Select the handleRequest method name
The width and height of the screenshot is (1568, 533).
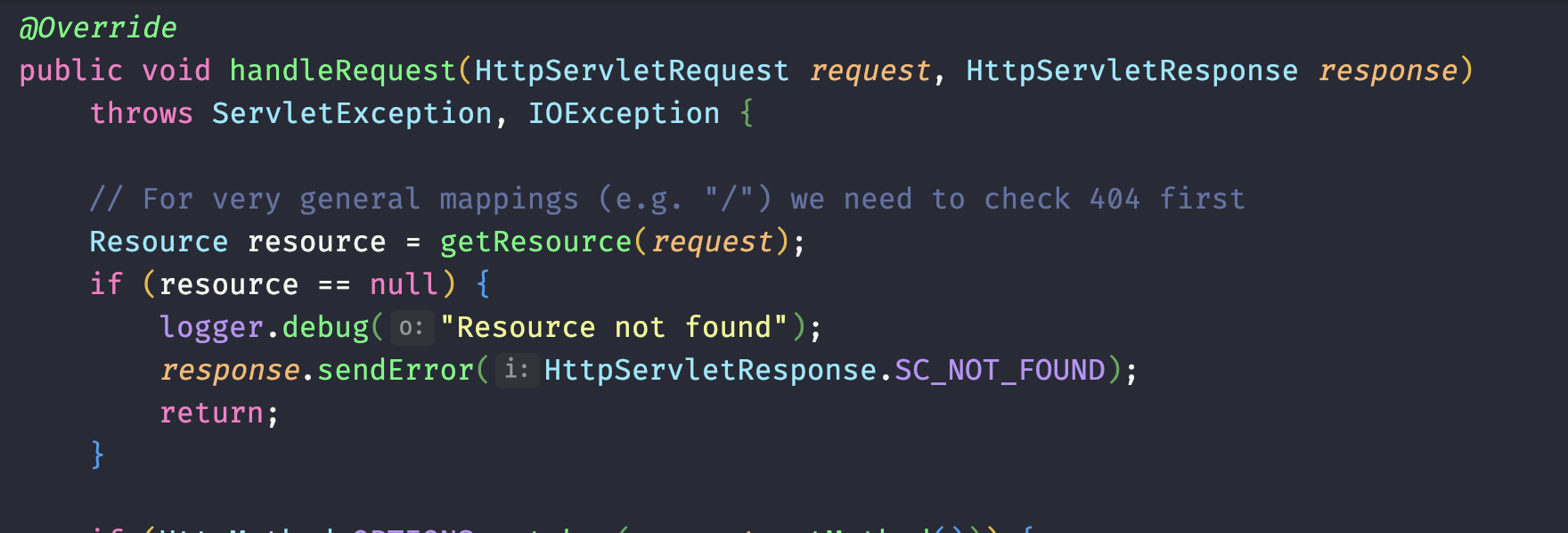tap(343, 70)
